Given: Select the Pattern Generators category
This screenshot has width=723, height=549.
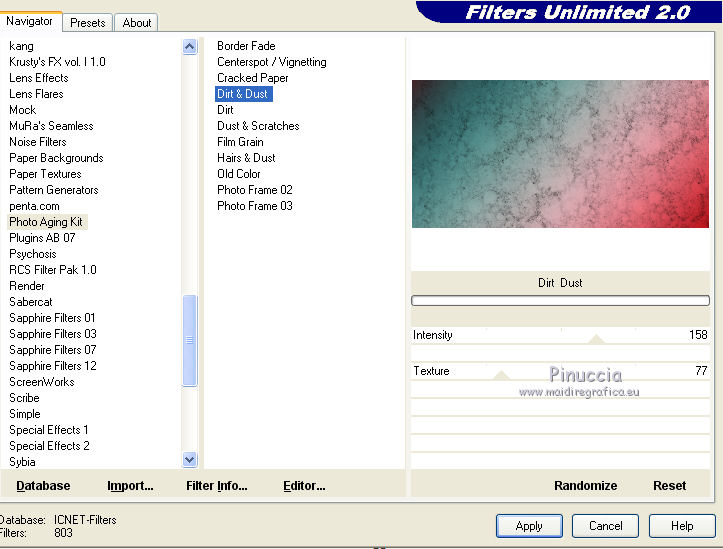Looking at the screenshot, I should pos(54,190).
